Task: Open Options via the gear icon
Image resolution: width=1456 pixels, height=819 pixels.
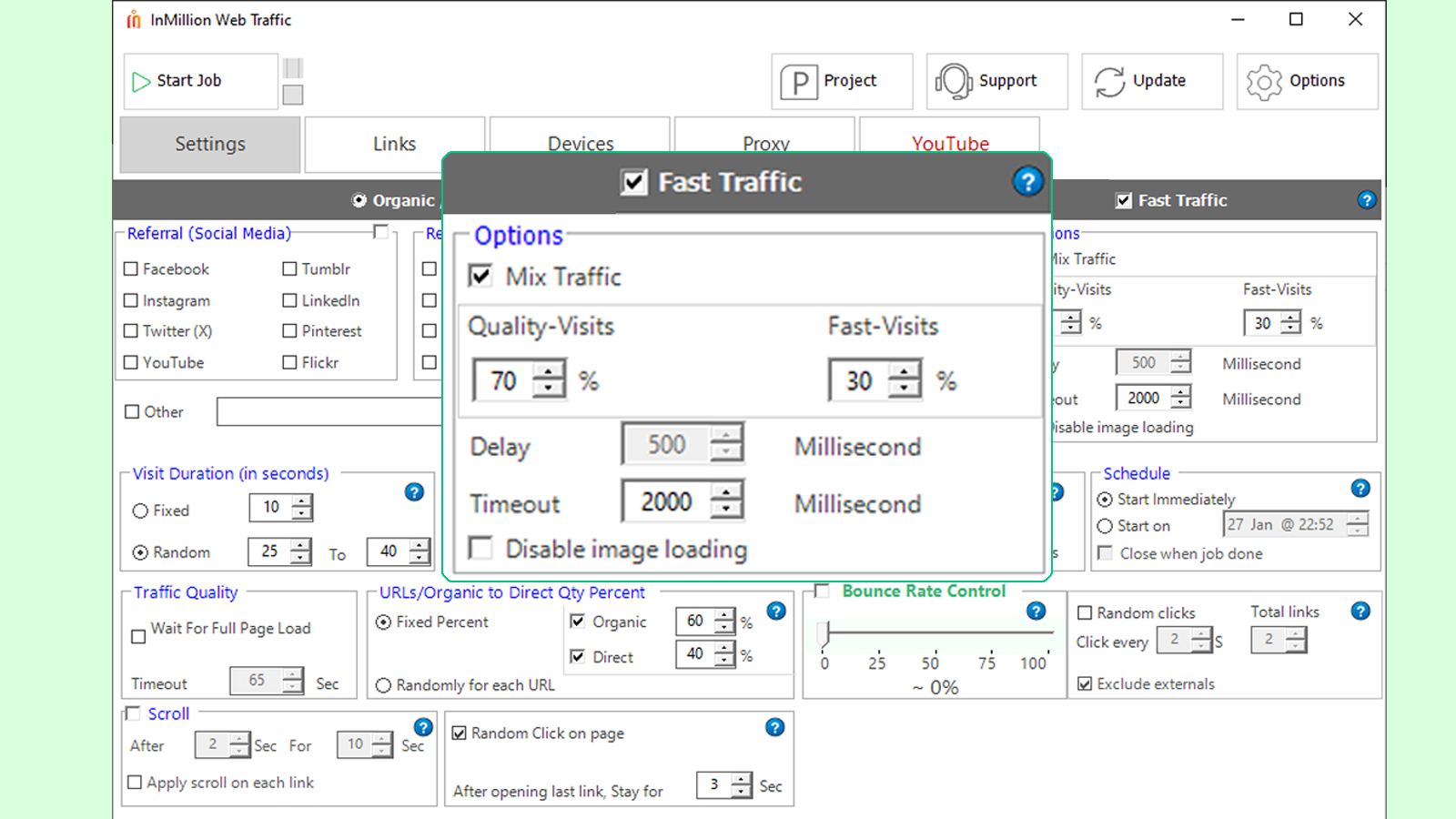Action: coord(1263,81)
